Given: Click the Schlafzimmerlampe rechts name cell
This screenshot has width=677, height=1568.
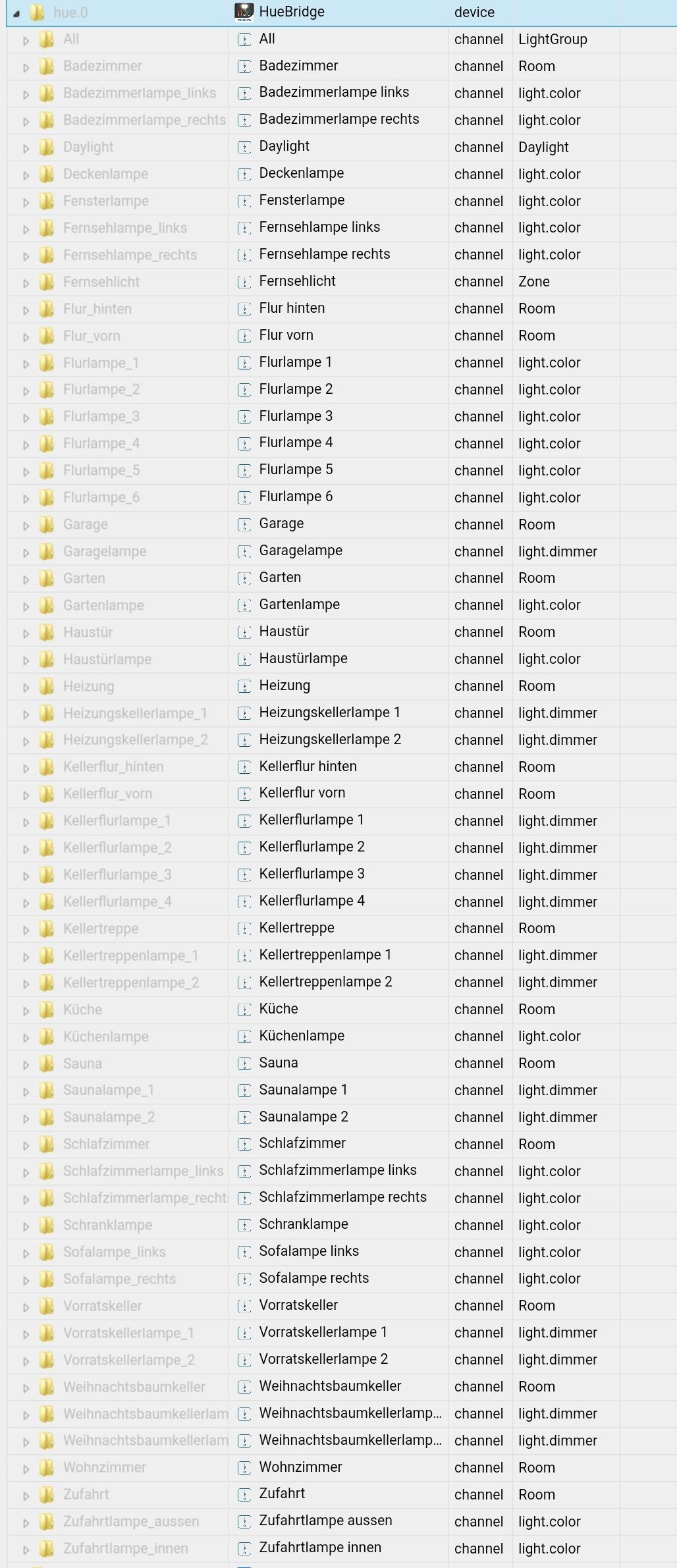Looking at the screenshot, I should [338, 1197].
